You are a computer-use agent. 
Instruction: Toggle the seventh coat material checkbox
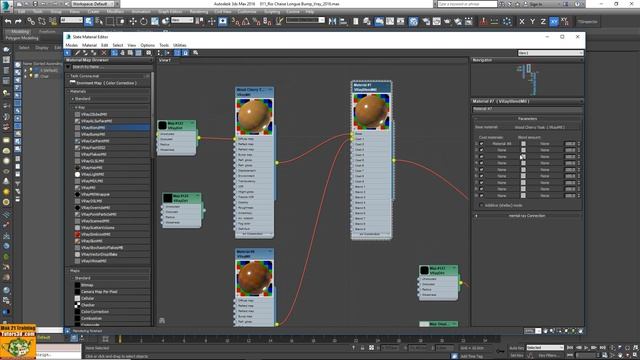point(482,183)
